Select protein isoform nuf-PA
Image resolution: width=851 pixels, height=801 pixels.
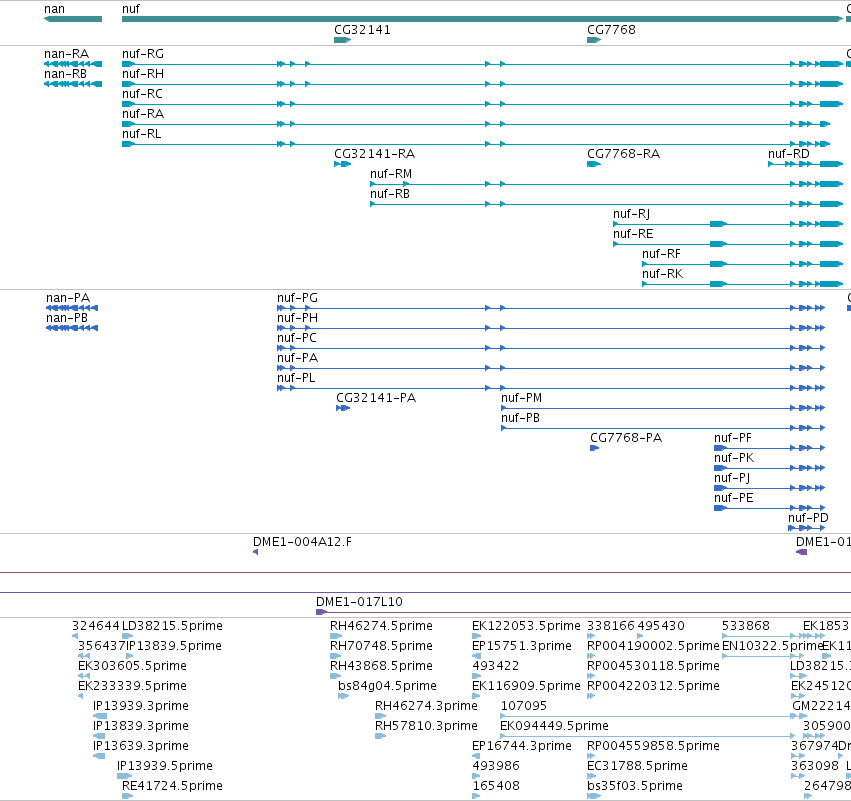[297, 359]
